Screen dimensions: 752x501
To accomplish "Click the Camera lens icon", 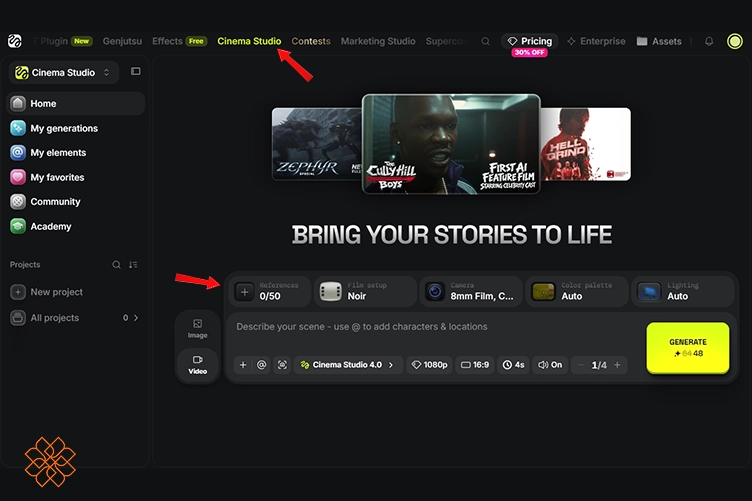I will click(x=435, y=291).
